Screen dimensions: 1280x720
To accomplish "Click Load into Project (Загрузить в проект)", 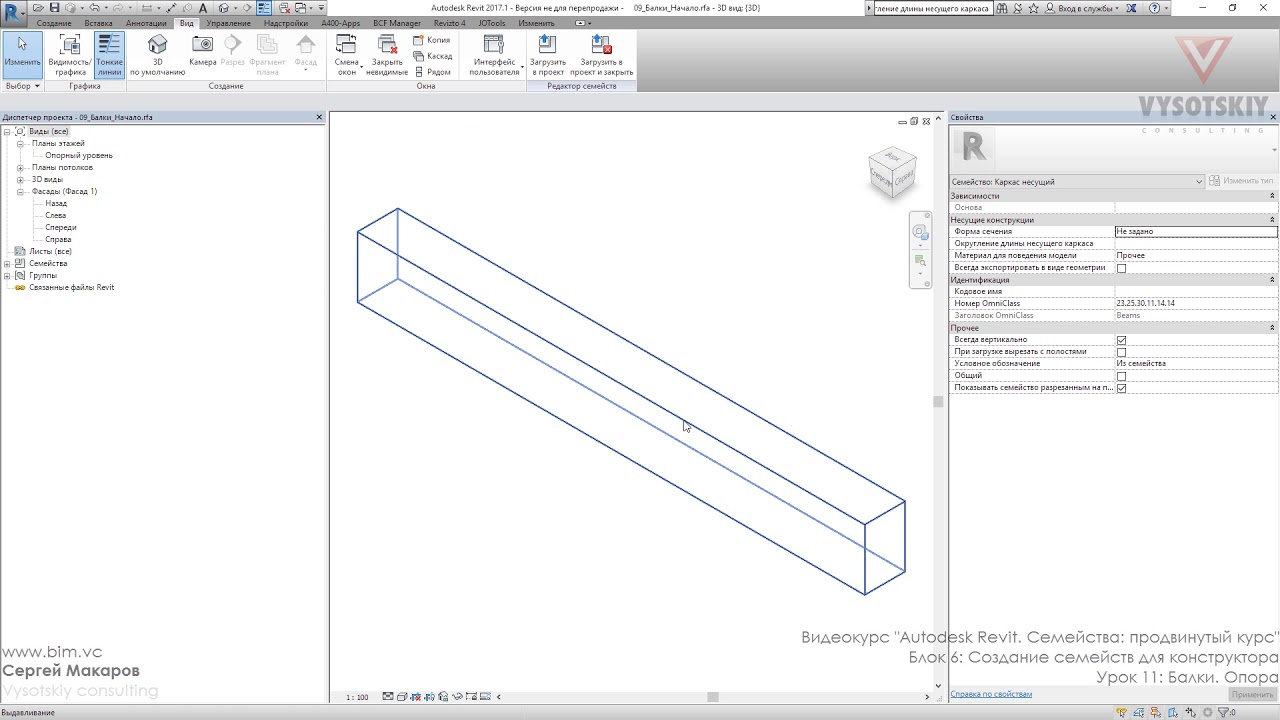I will point(548,55).
